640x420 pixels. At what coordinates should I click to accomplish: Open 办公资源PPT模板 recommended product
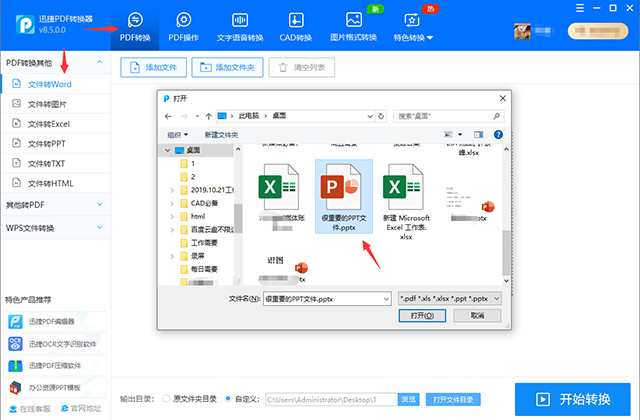[x=56, y=387]
